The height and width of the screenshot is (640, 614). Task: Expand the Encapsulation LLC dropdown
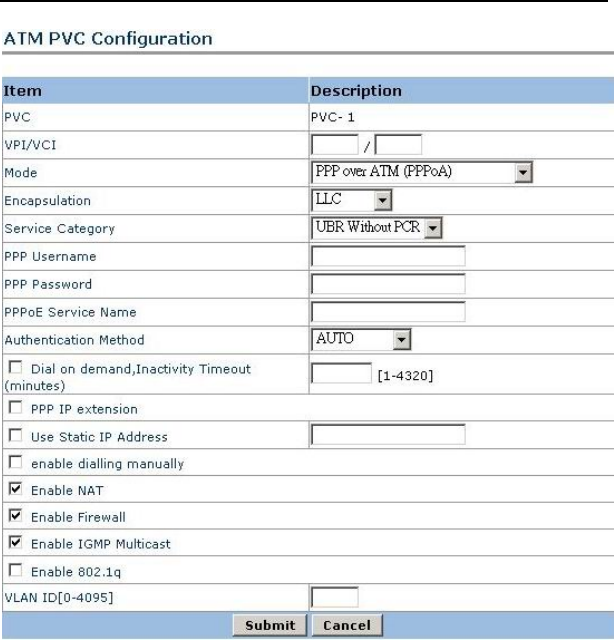pyautogui.click(x=346, y=199)
